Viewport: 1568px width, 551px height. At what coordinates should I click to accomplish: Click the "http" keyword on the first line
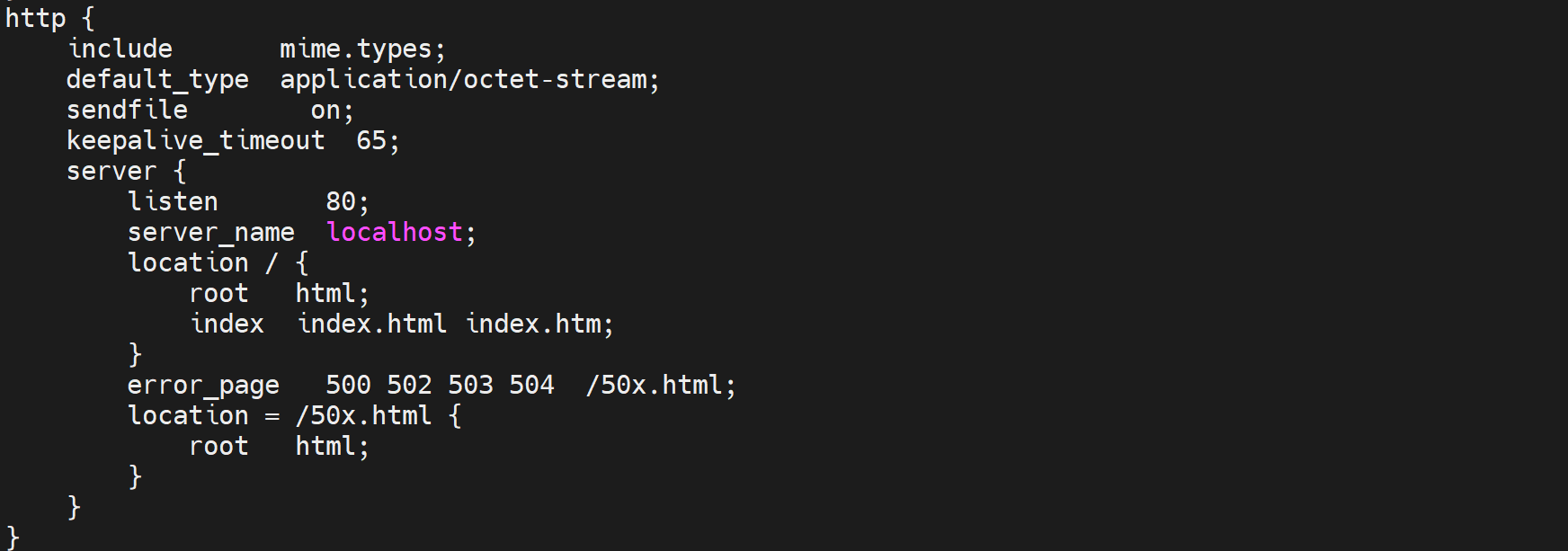coord(35,18)
